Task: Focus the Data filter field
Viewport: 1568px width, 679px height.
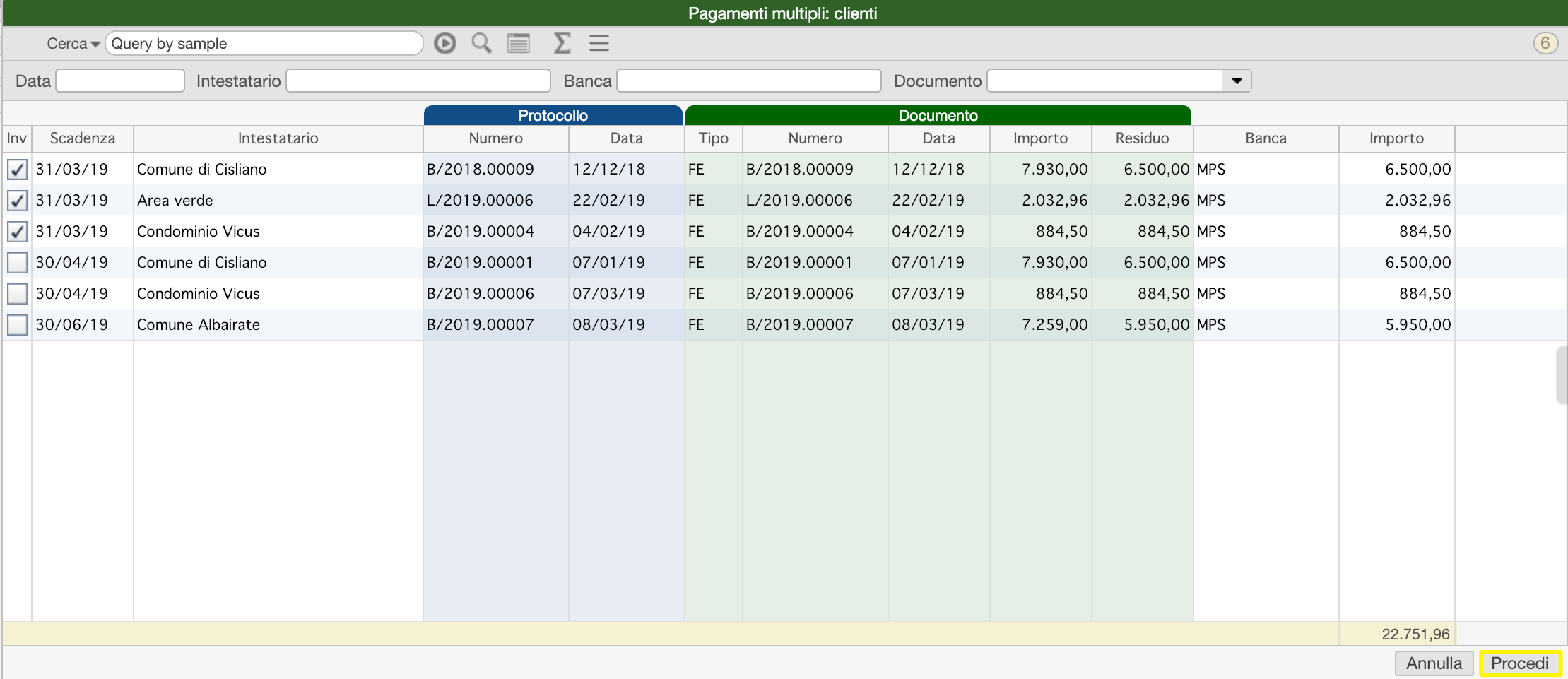Action: [120, 81]
